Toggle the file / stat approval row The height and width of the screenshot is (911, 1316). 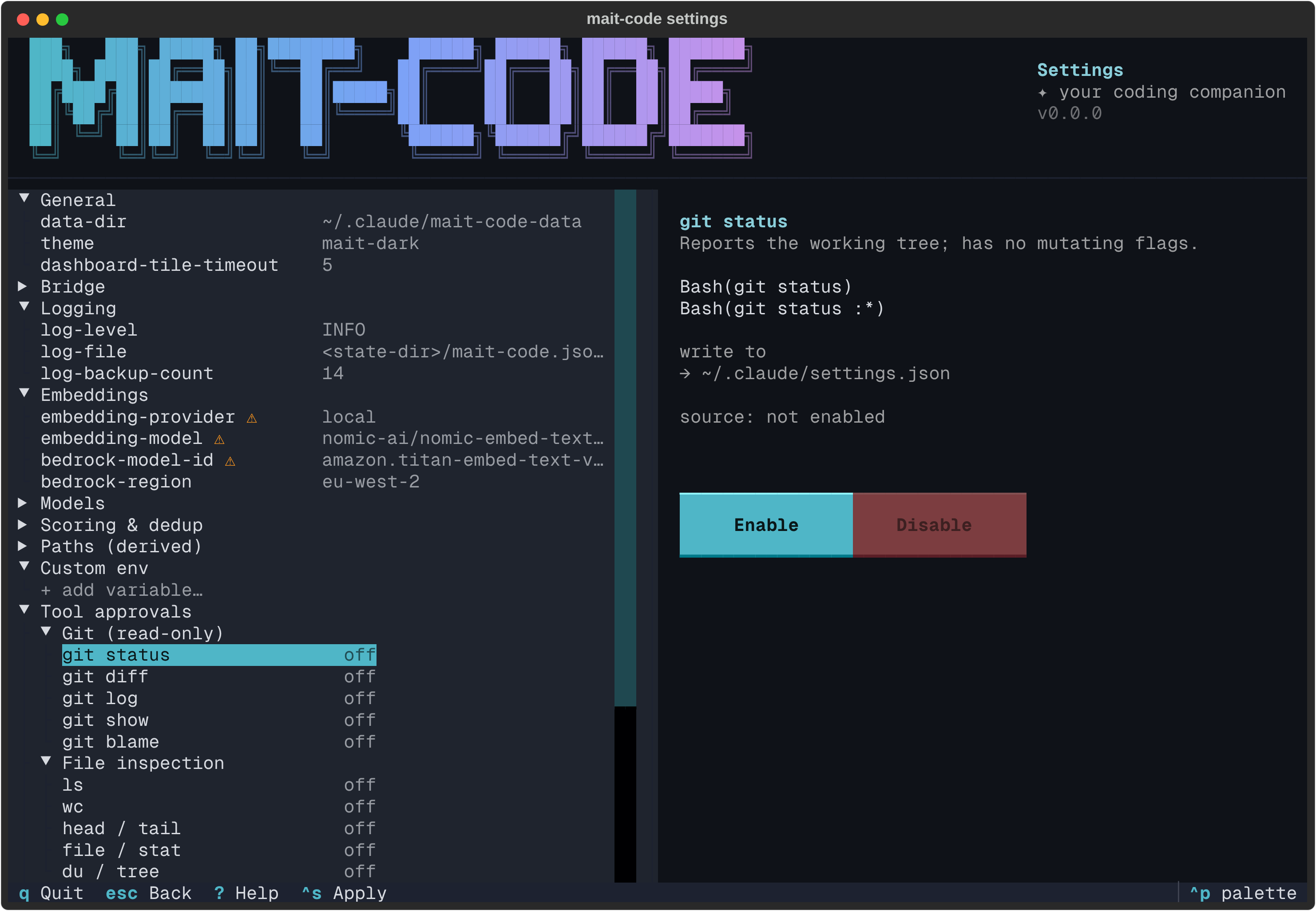click(x=219, y=851)
